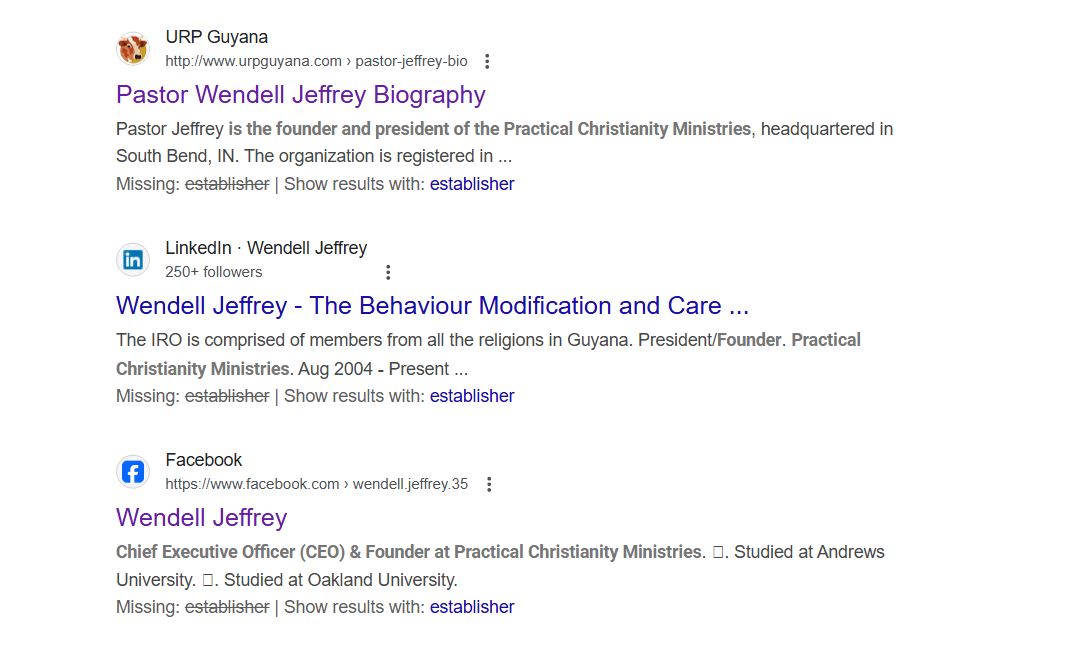This screenshot has height=655, width=1070.
Task: Click the URP Guyana site favicon
Action: [133, 48]
